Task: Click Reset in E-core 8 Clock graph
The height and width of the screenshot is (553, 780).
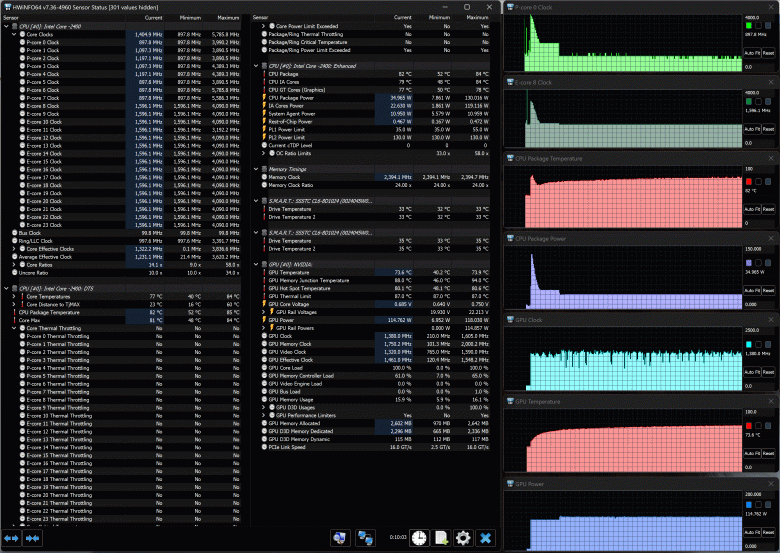Action: [x=769, y=129]
